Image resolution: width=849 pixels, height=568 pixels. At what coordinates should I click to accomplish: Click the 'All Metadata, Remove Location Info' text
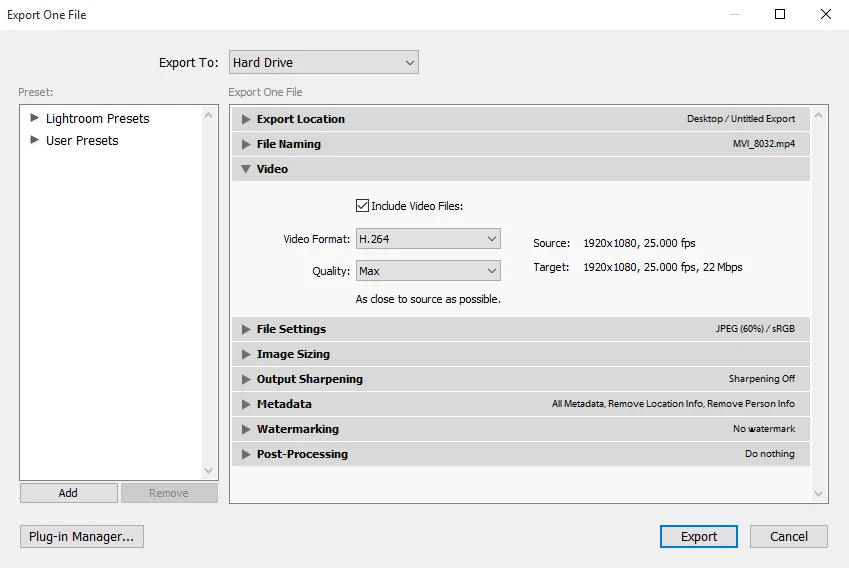pos(627,403)
